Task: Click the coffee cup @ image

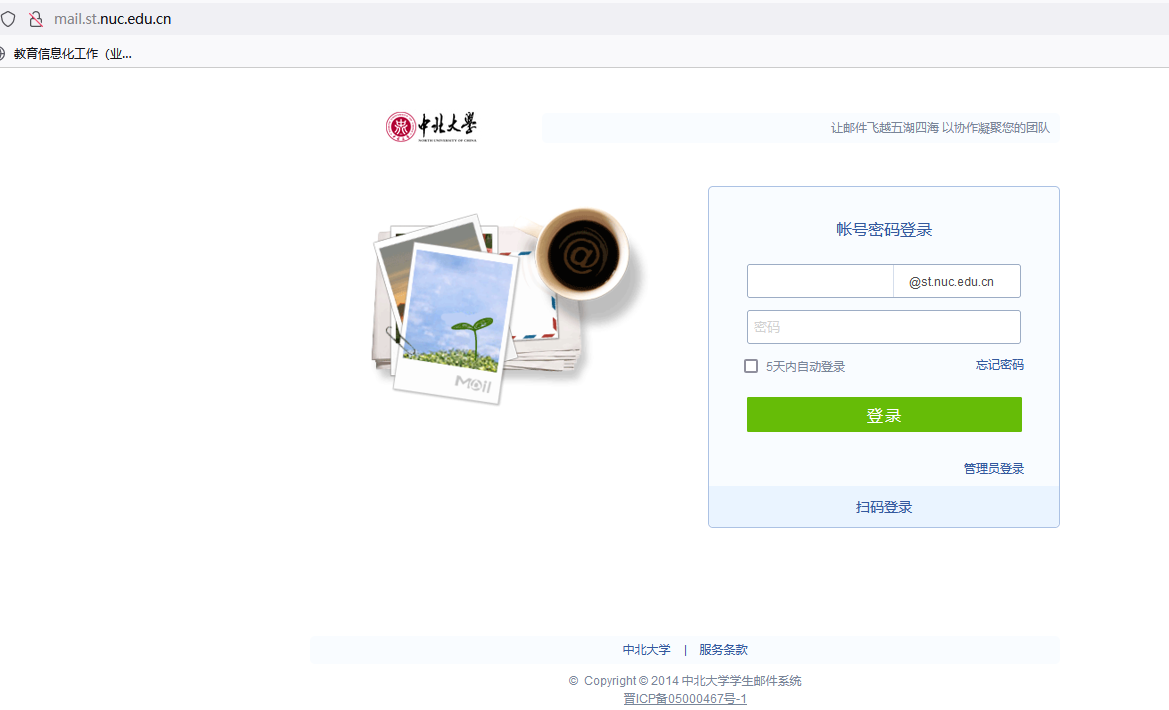Action: 582,254
